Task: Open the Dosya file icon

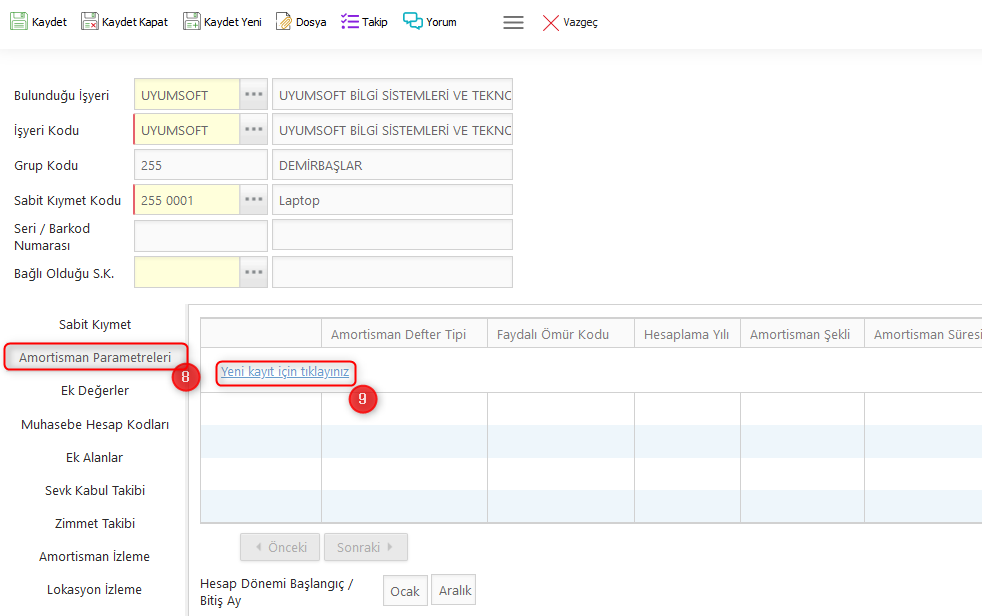Action: [x=284, y=22]
